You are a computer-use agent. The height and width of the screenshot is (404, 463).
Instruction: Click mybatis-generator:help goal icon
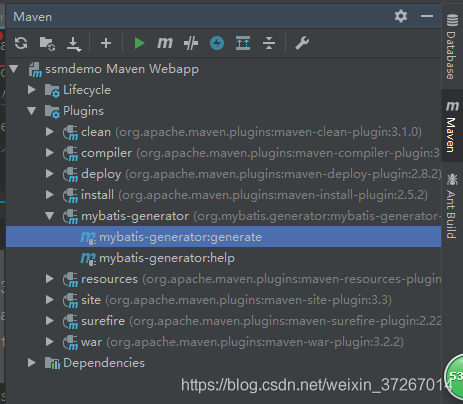tap(88, 258)
